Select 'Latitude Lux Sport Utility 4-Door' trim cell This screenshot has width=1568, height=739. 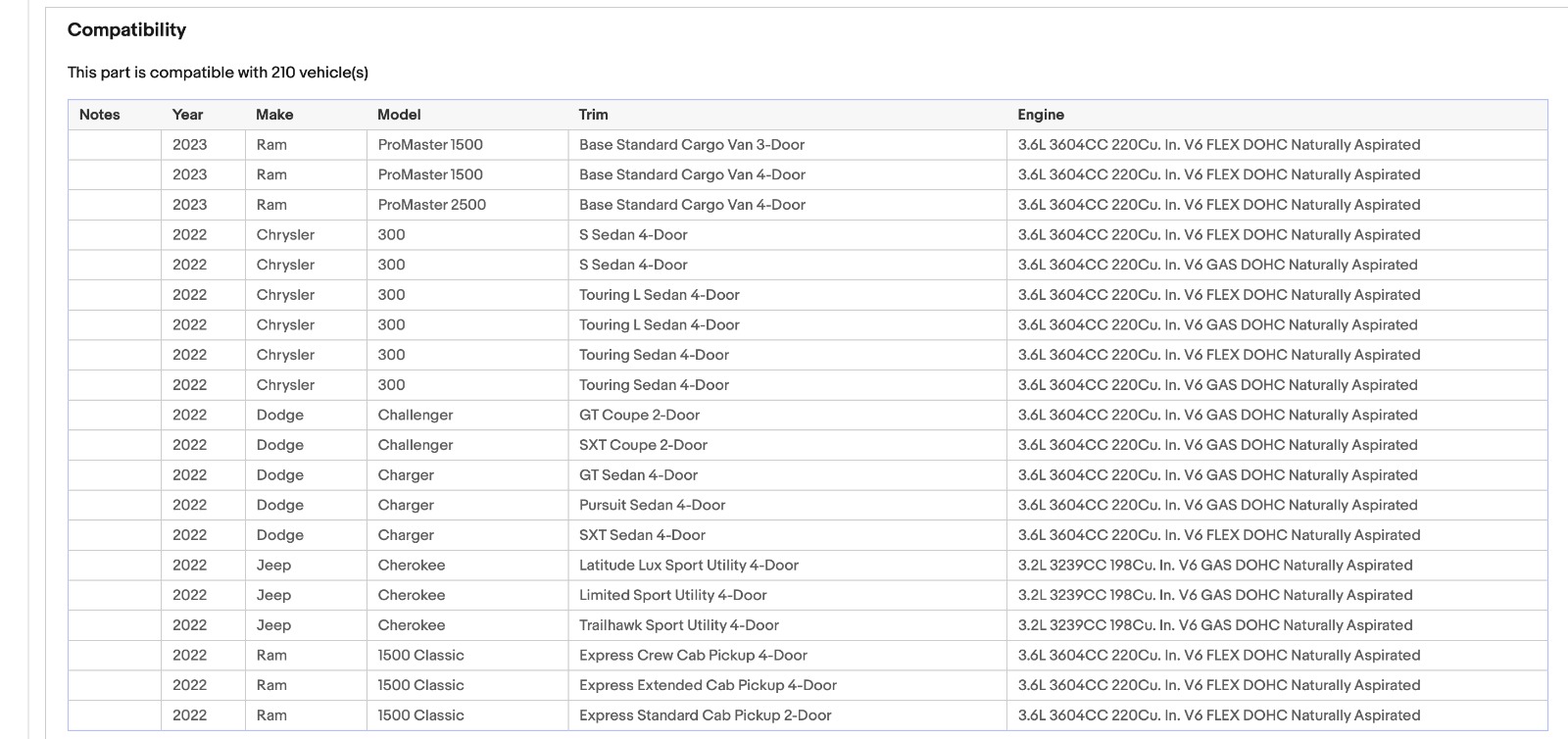tap(787, 566)
